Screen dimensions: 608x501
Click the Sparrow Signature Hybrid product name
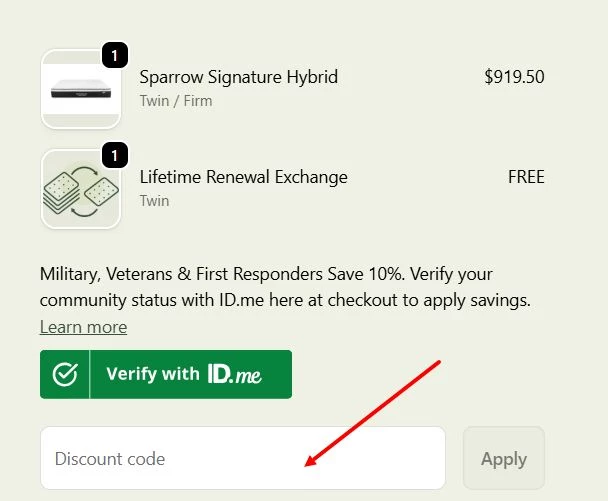pos(238,77)
